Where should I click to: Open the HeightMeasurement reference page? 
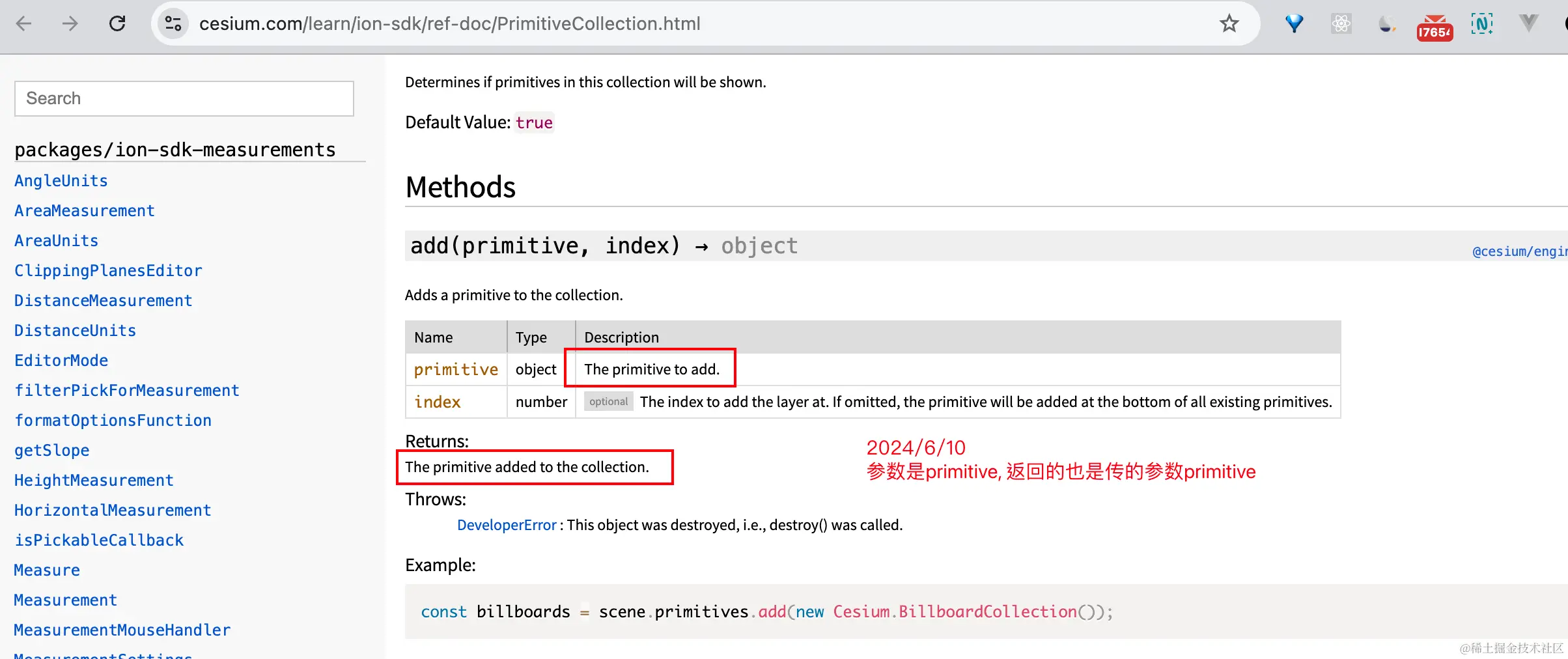pyautogui.click(x=94, y=480)
